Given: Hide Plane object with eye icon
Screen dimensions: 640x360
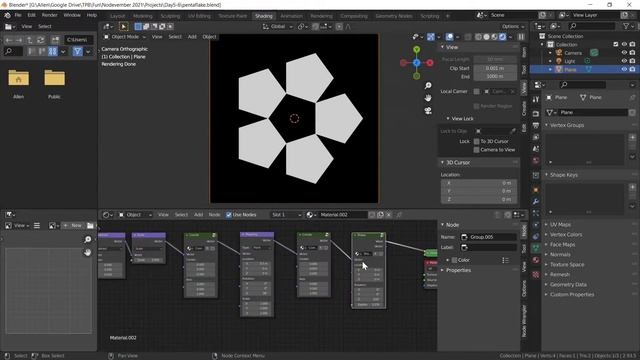Looking at the screenshot, I should 624,70.
